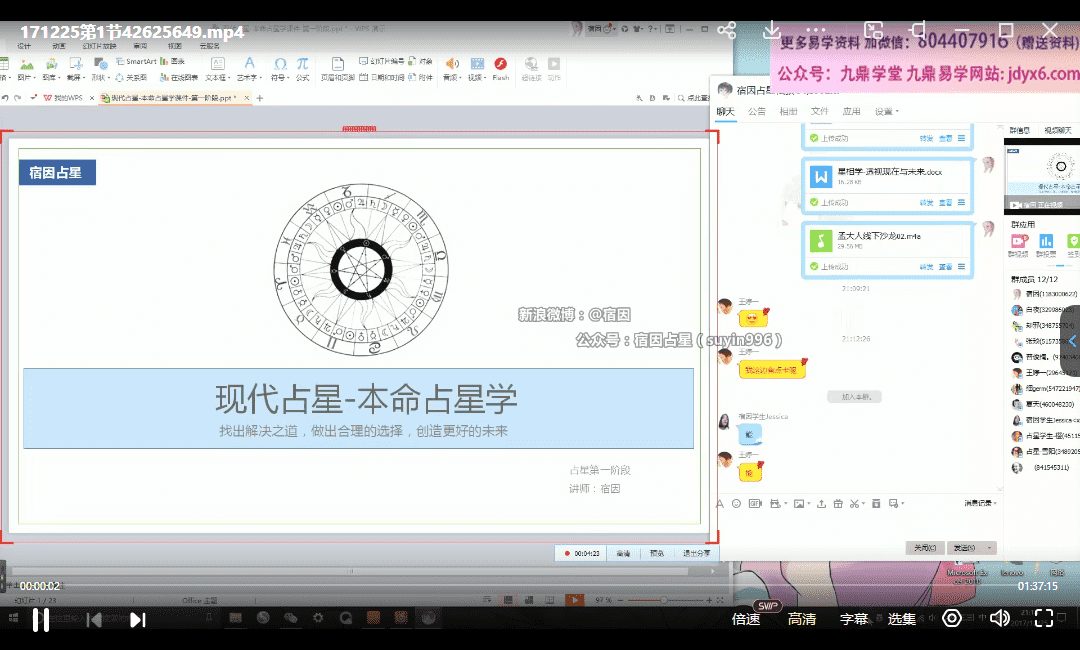This screenshot has height=650, width=1080.
Task: Open the 字幕 subtitle options
Action: tap(854, 619)
